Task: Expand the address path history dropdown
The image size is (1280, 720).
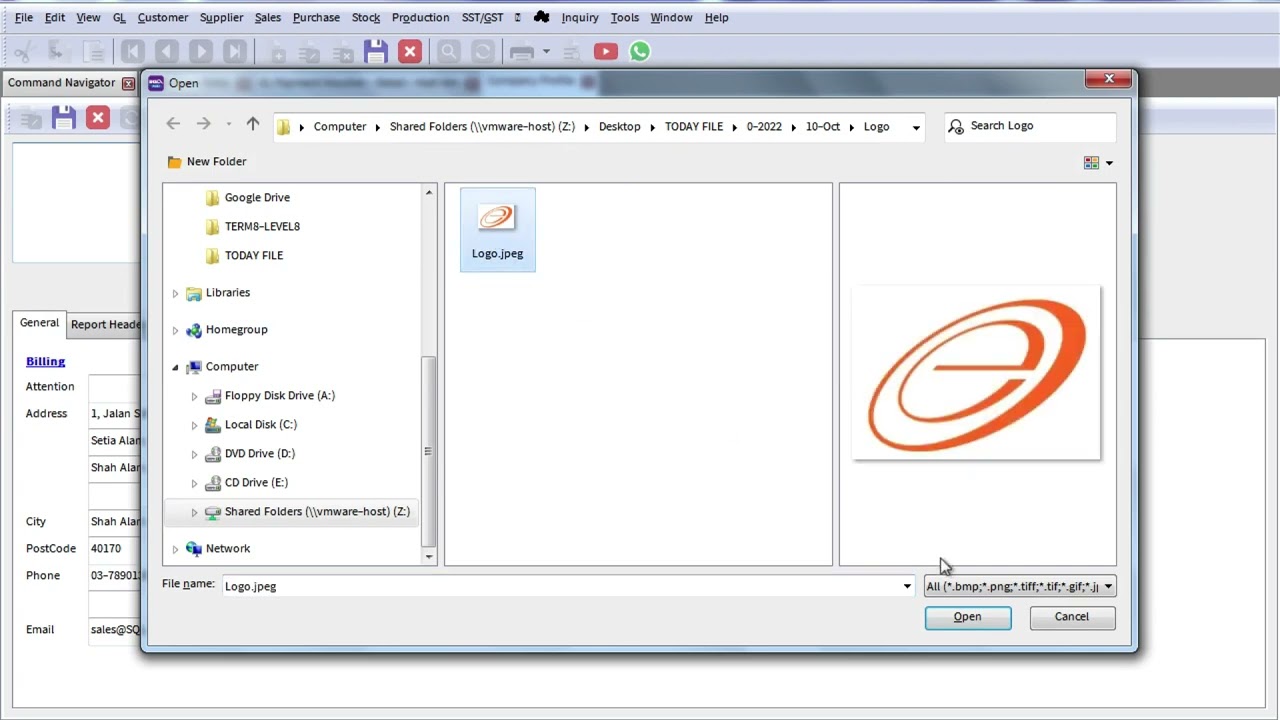Action: click(916, 127)
